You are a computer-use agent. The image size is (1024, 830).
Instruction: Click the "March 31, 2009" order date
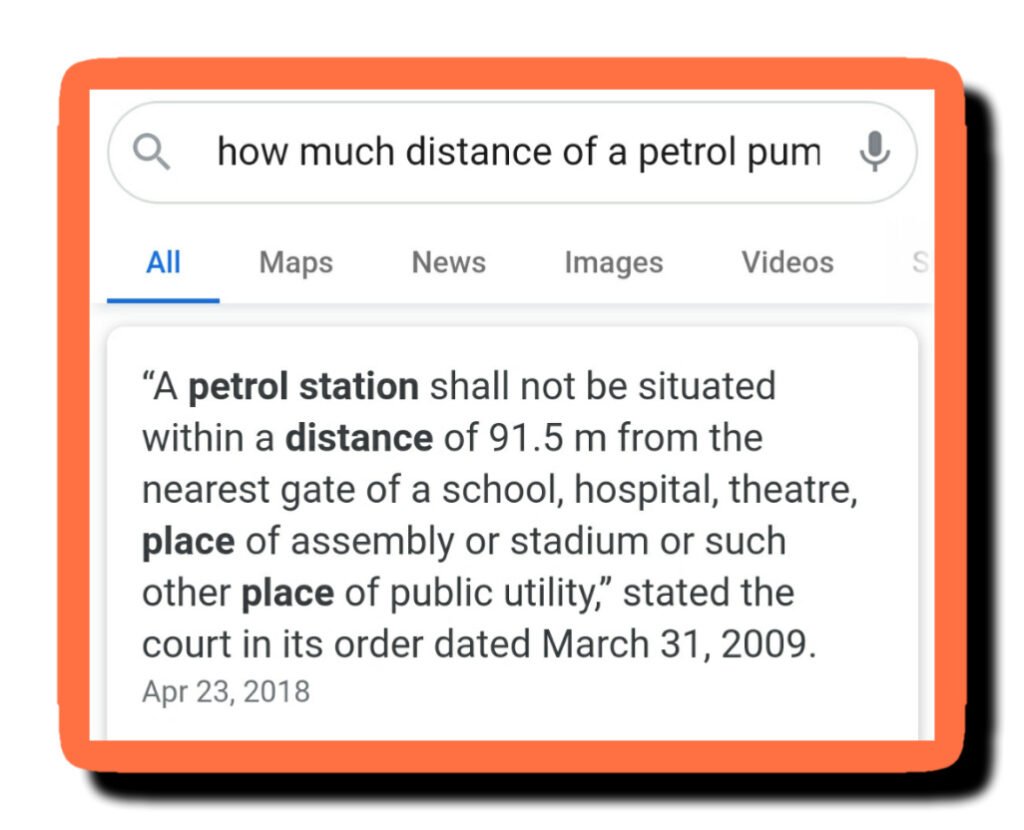tap(679, 645)
